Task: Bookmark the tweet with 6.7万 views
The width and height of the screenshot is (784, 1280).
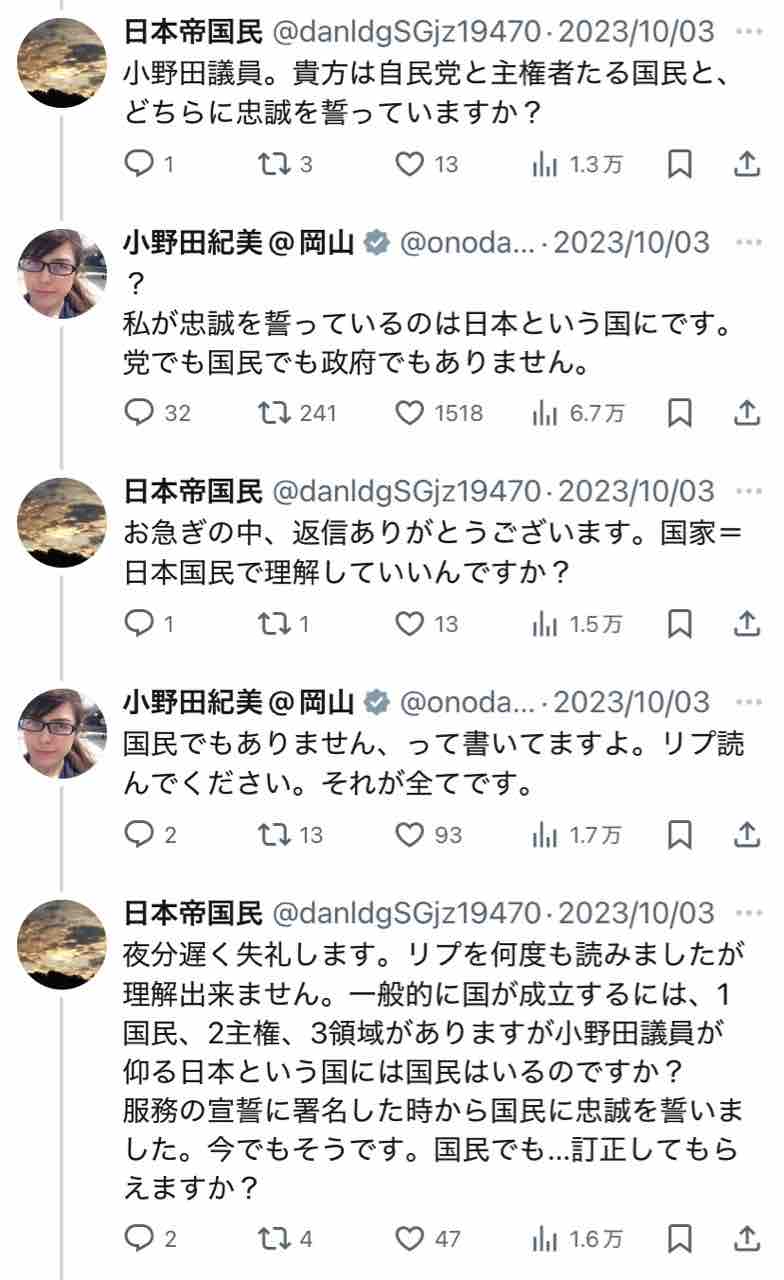Action: click(x=680, y=412)
